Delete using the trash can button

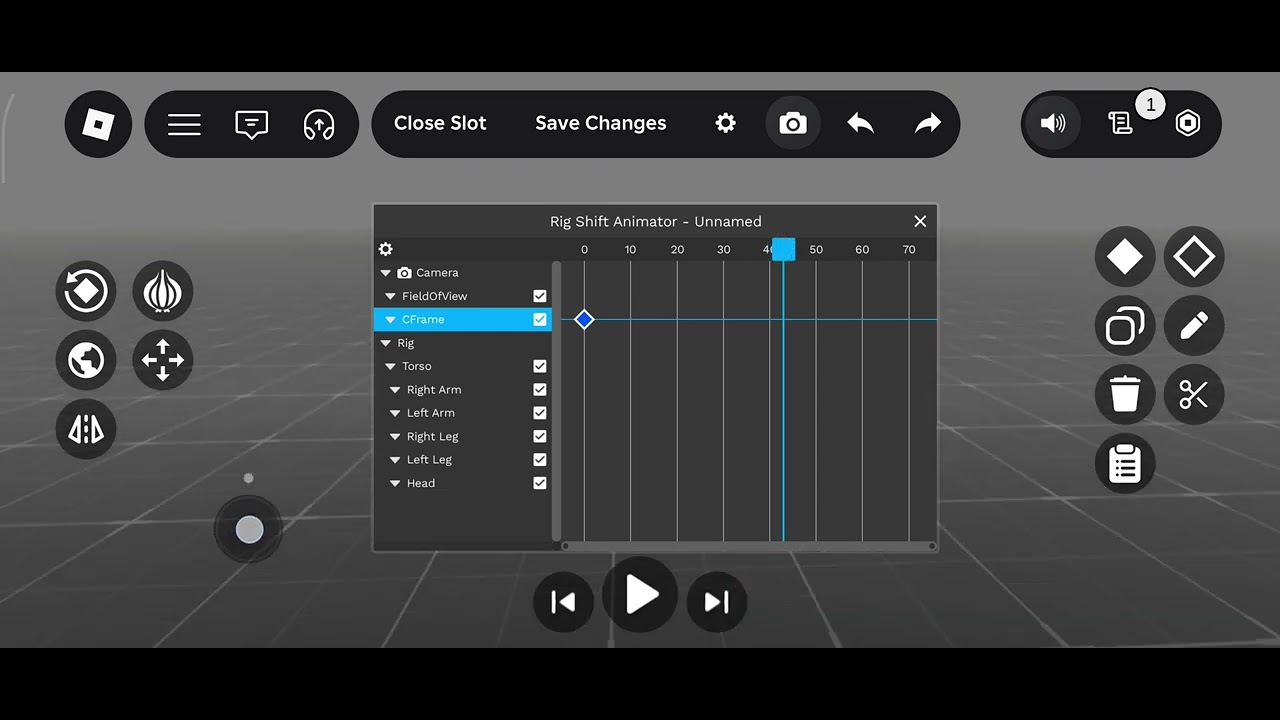point(1125,395)
